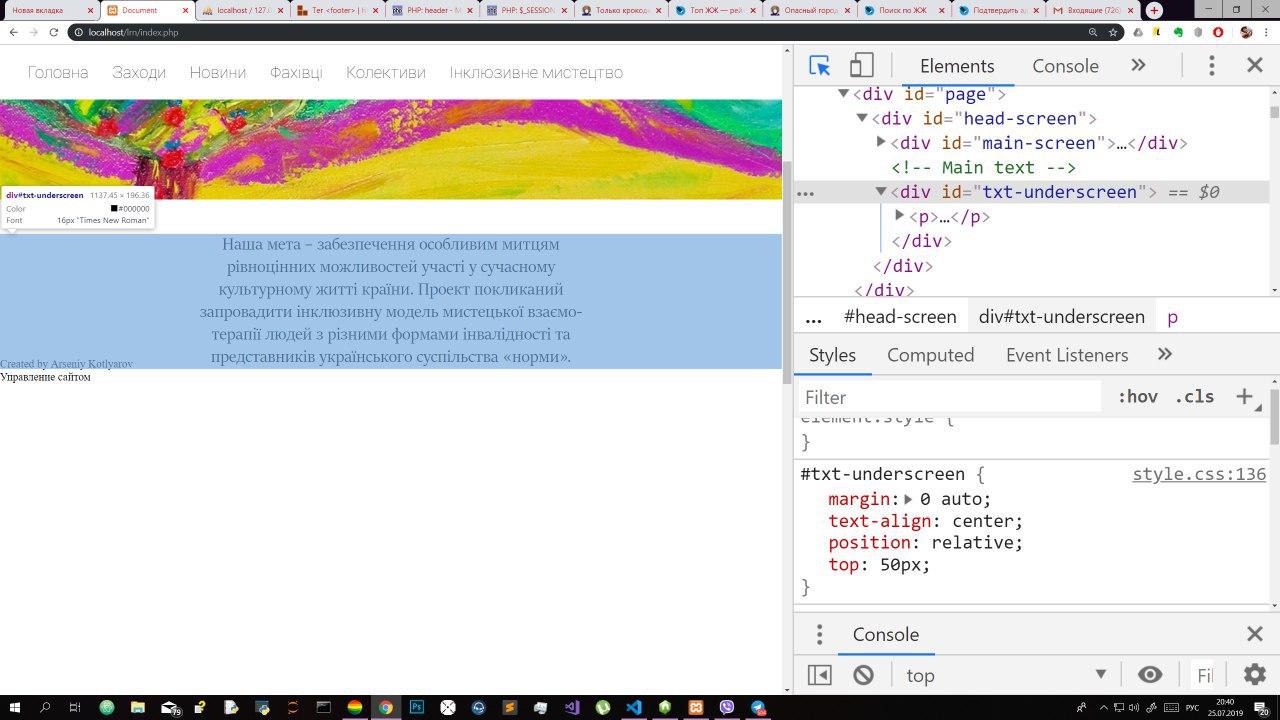Open the Computed sidebar tab
The image size is (1280, 720).
pyautogui.click(x=930, y=355)
